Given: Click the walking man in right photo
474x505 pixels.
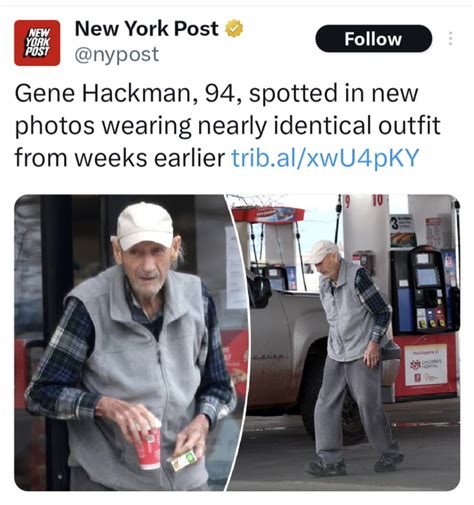Looking at the screenshot, I should click(x=352, y=358).
